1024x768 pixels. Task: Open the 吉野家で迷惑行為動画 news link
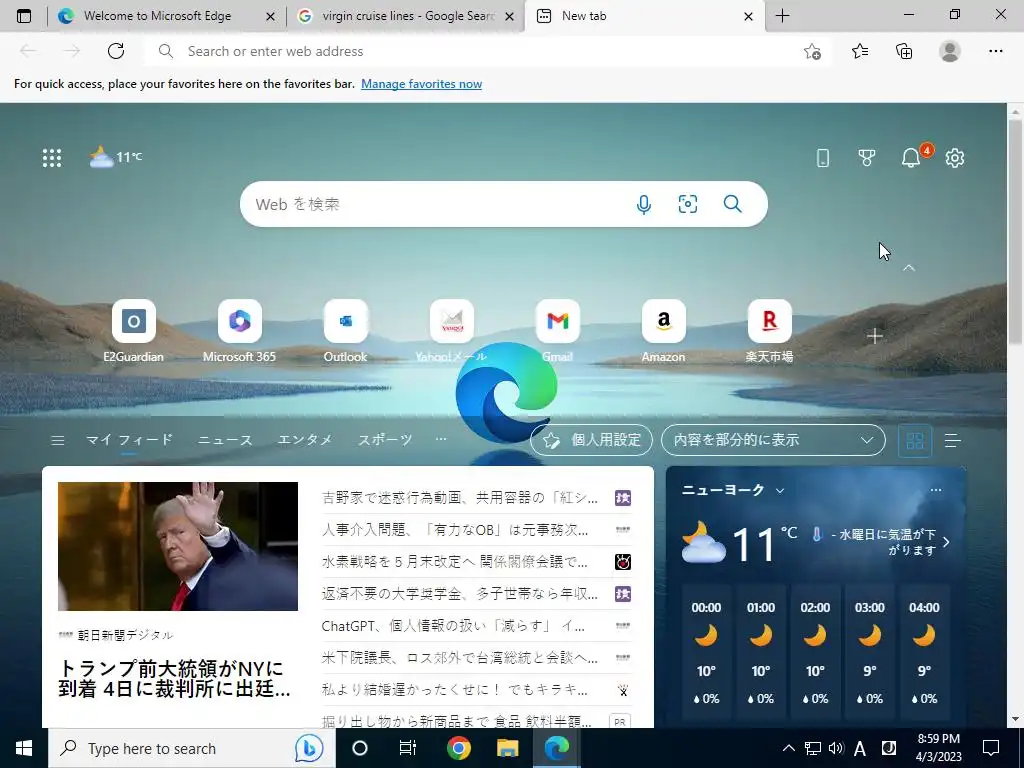(459, 498)
